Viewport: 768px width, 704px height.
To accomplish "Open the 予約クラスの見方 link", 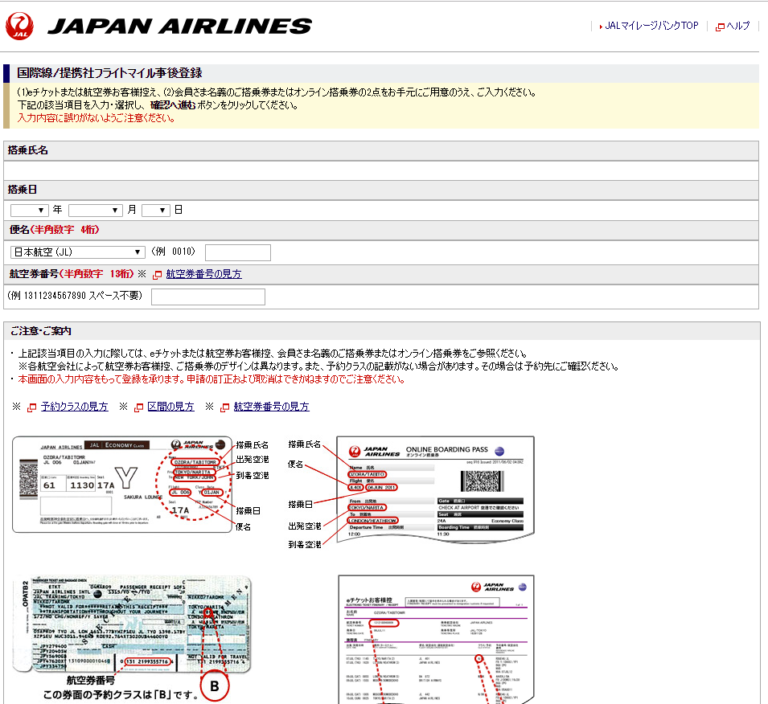I will (x=75, y=407).
